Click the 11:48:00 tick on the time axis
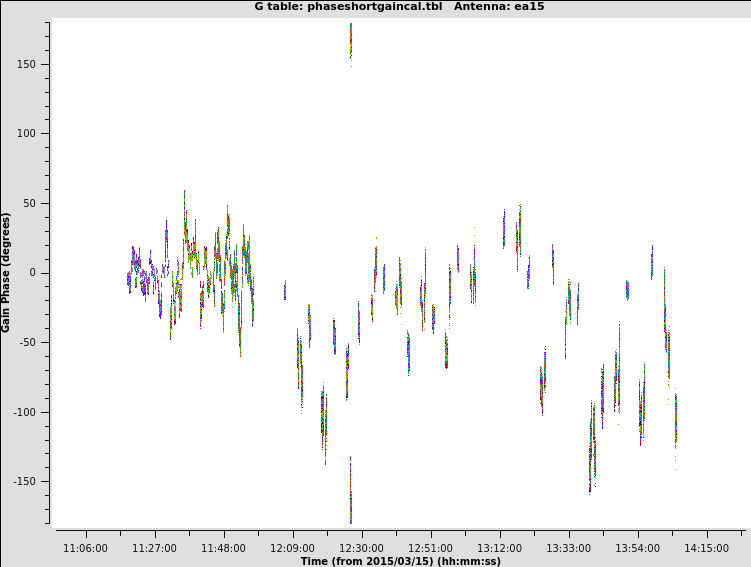Screen dimensions: 751x567 [x=223, y=548]
